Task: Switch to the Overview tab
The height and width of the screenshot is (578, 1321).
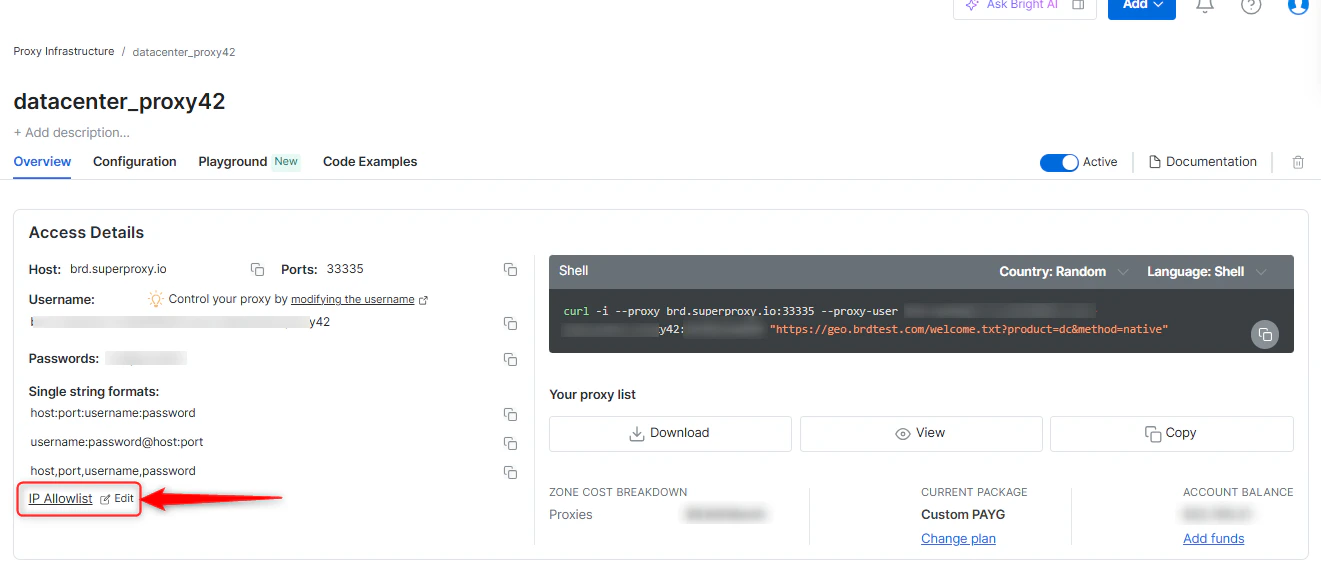Action: [x=42, y=162]
